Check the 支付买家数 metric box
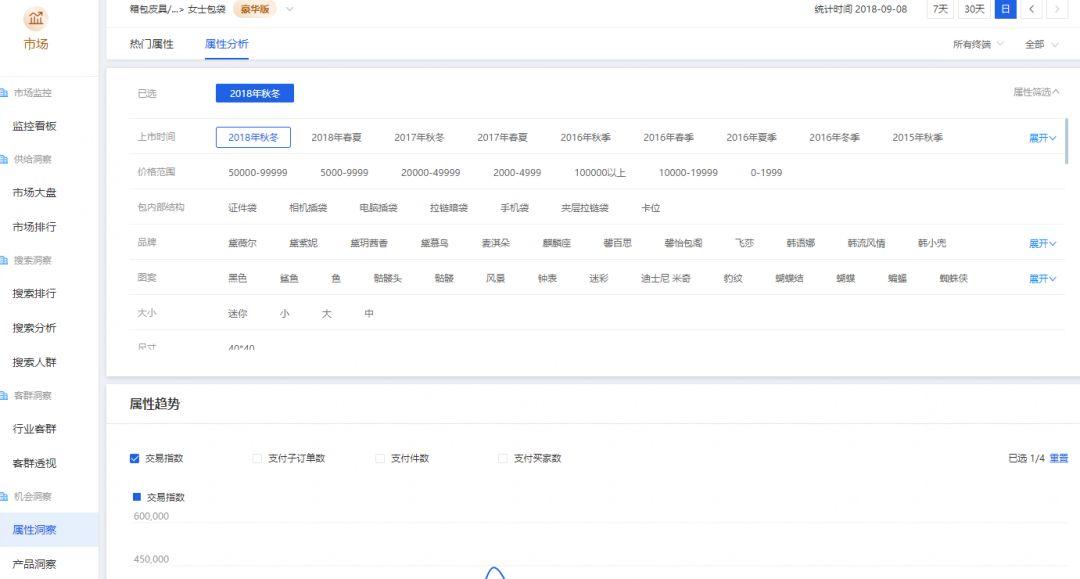 [x=503, y=458]
